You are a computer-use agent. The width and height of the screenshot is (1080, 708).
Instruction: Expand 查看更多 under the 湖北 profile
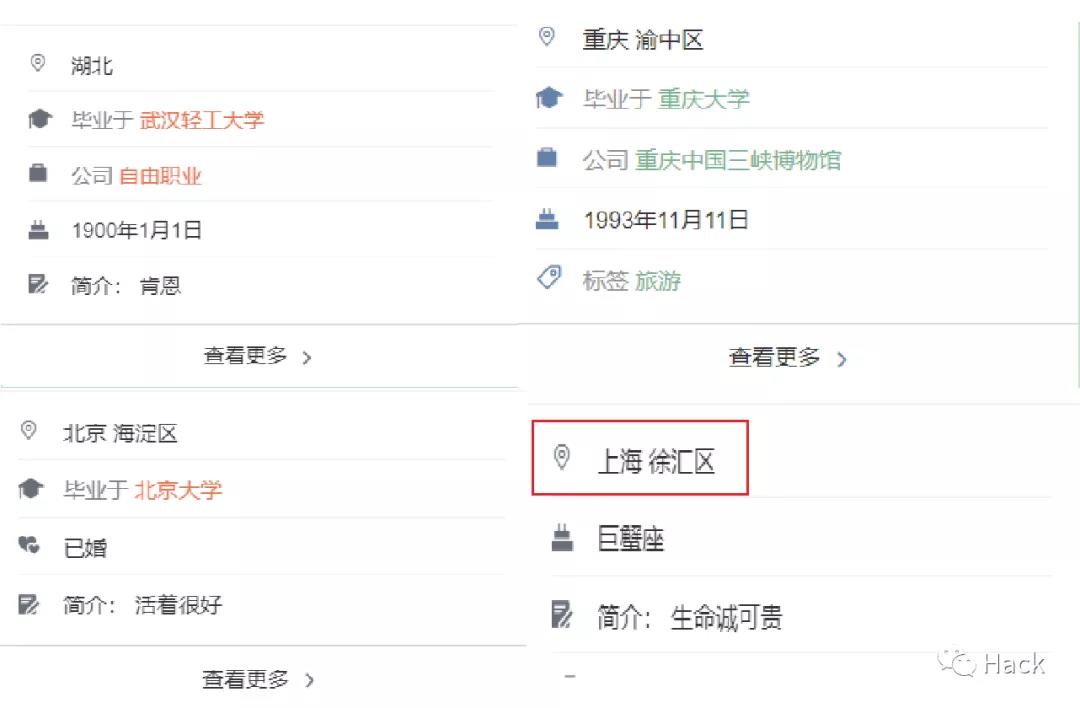tap(258, 356)
